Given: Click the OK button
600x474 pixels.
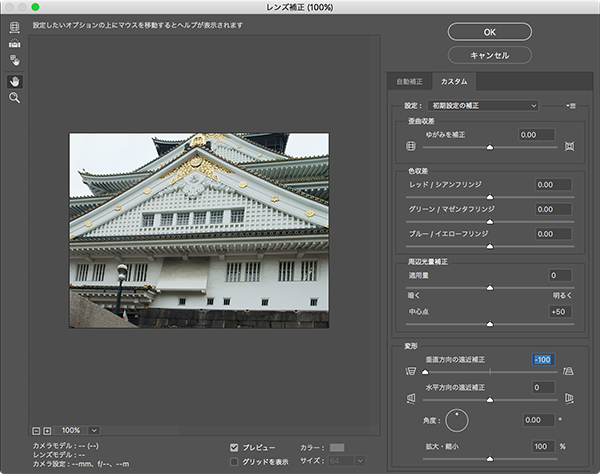Looking at the screenshot, I should pos(489,31).
